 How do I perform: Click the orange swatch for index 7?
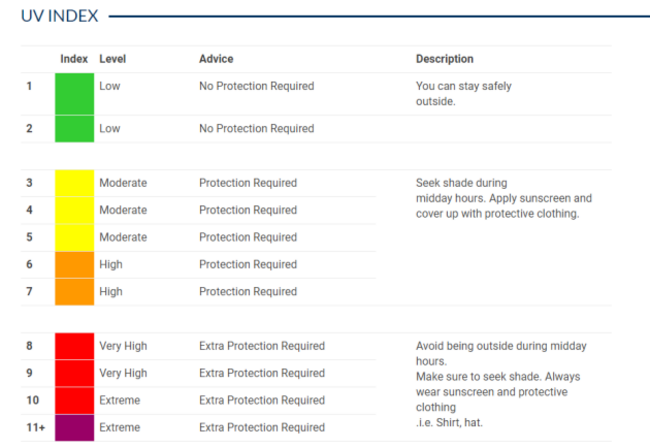[x=75, y=292]
